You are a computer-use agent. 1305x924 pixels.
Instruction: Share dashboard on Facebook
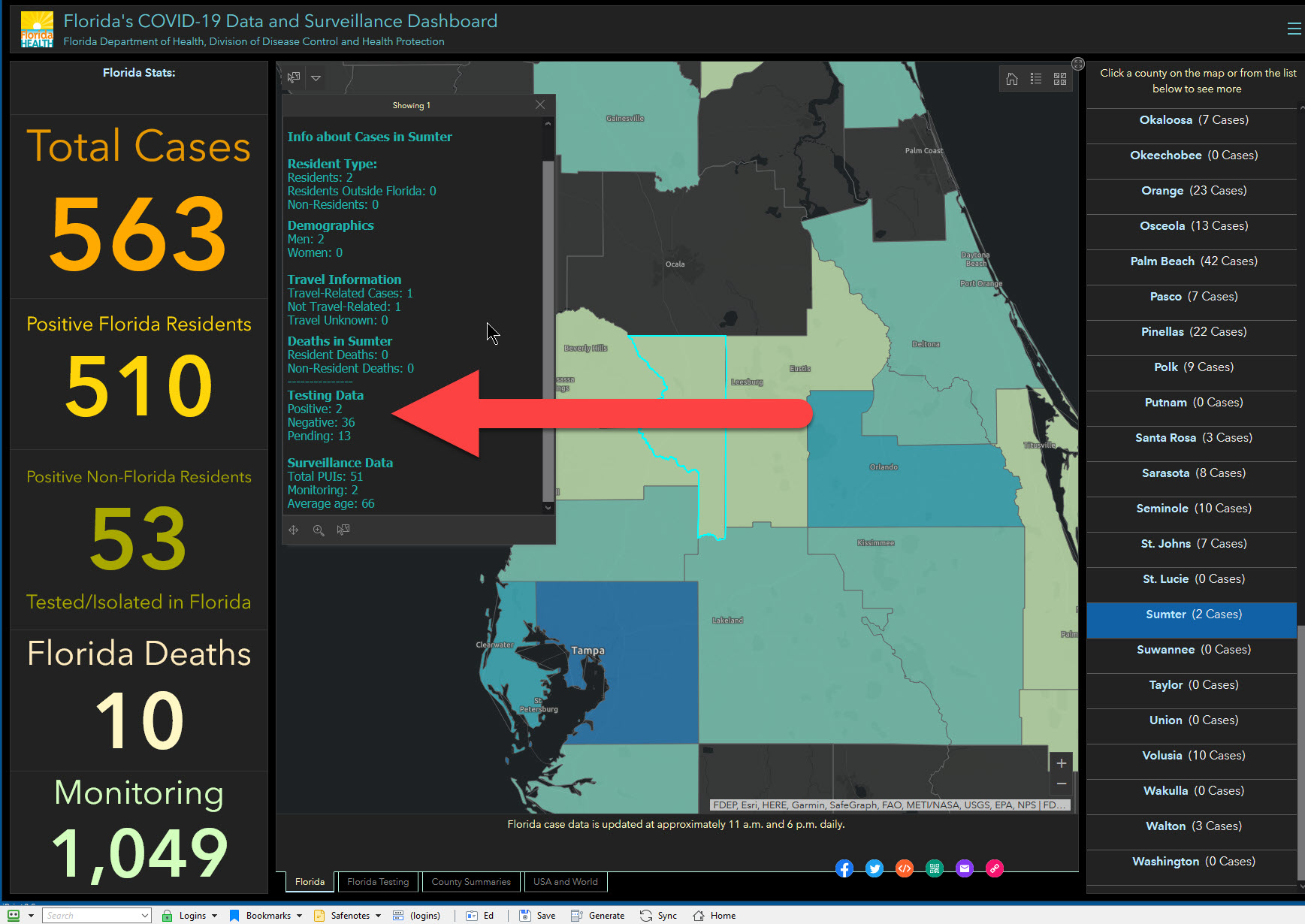coord(844,868)
